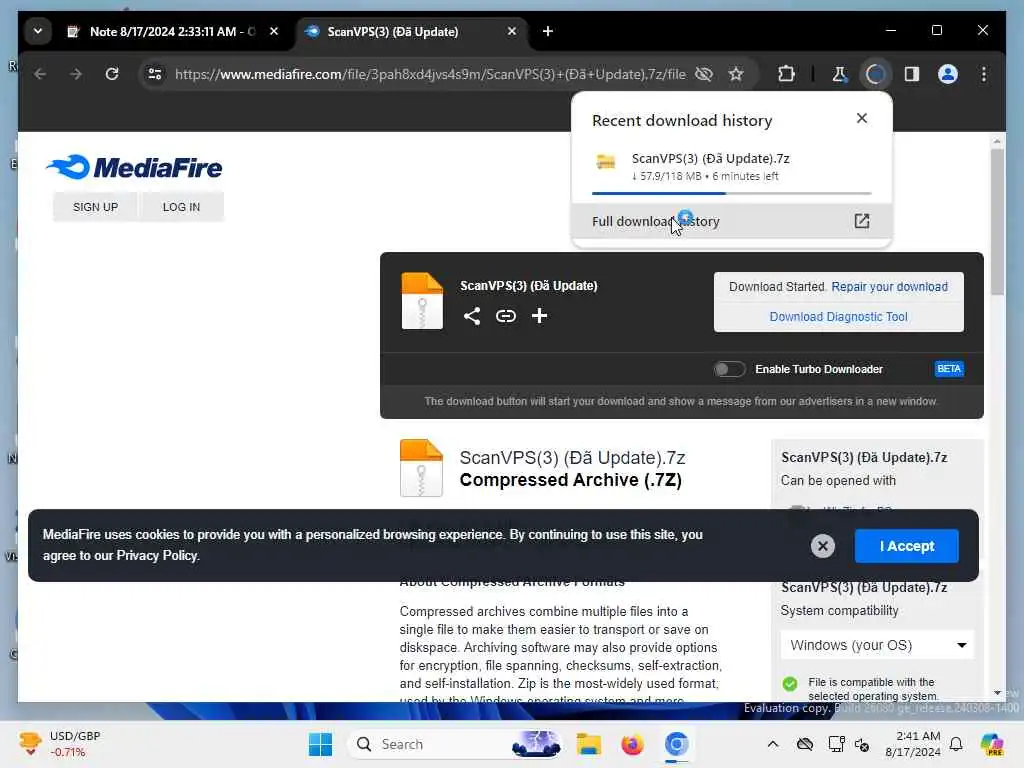Screen dimensions: 1024x768
Task: Click the muted volume tray icon
Action: [862, 744]
